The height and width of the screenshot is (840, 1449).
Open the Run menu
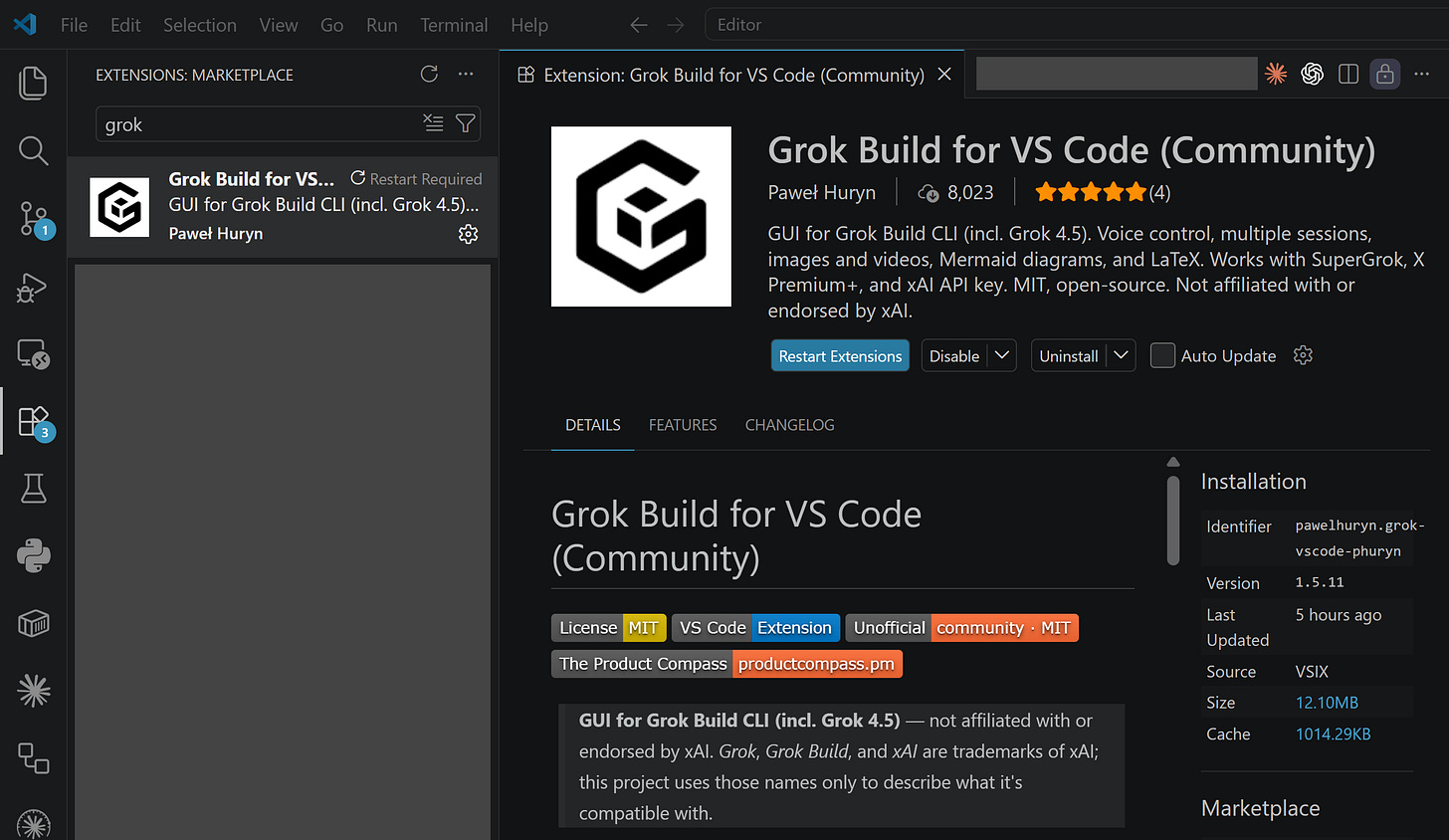[381, 25]
